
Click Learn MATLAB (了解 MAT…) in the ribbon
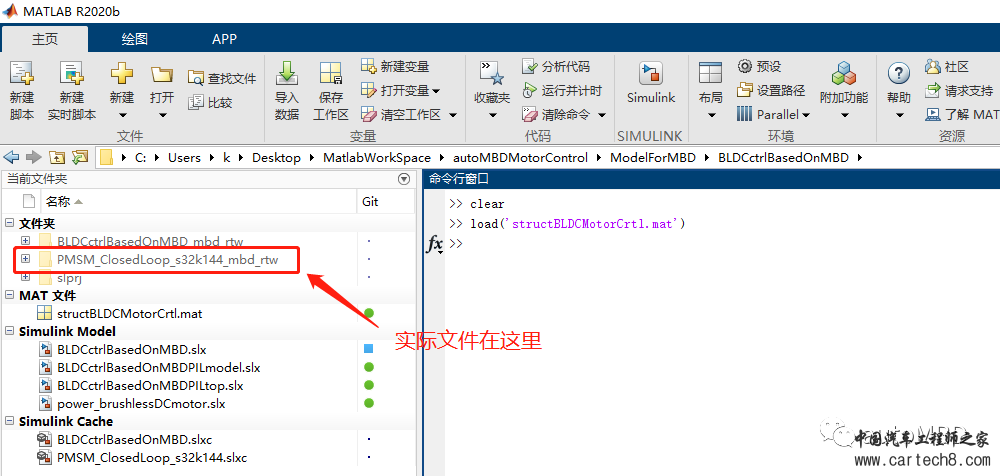point(962,115)
